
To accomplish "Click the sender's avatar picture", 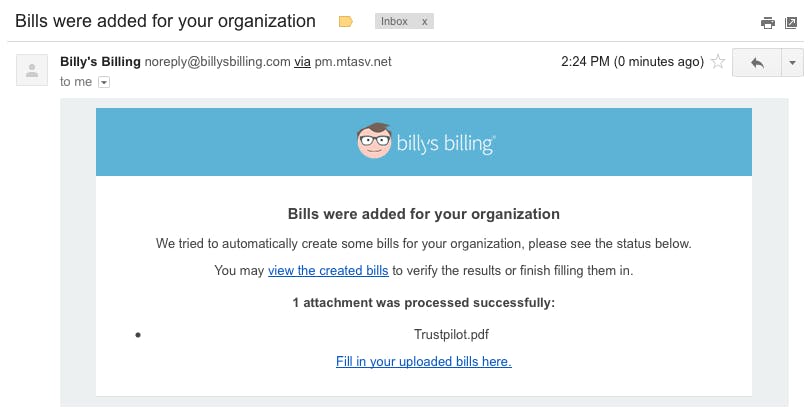I will (x=32, y=70).
